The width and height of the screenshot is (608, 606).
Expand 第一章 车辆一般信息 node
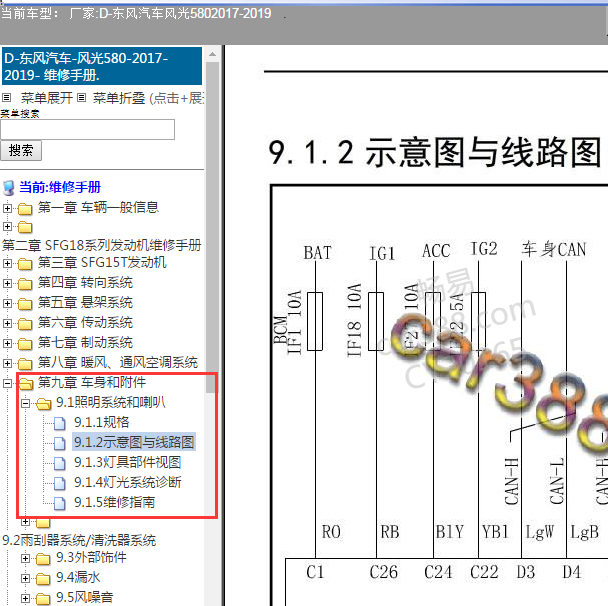7,208
